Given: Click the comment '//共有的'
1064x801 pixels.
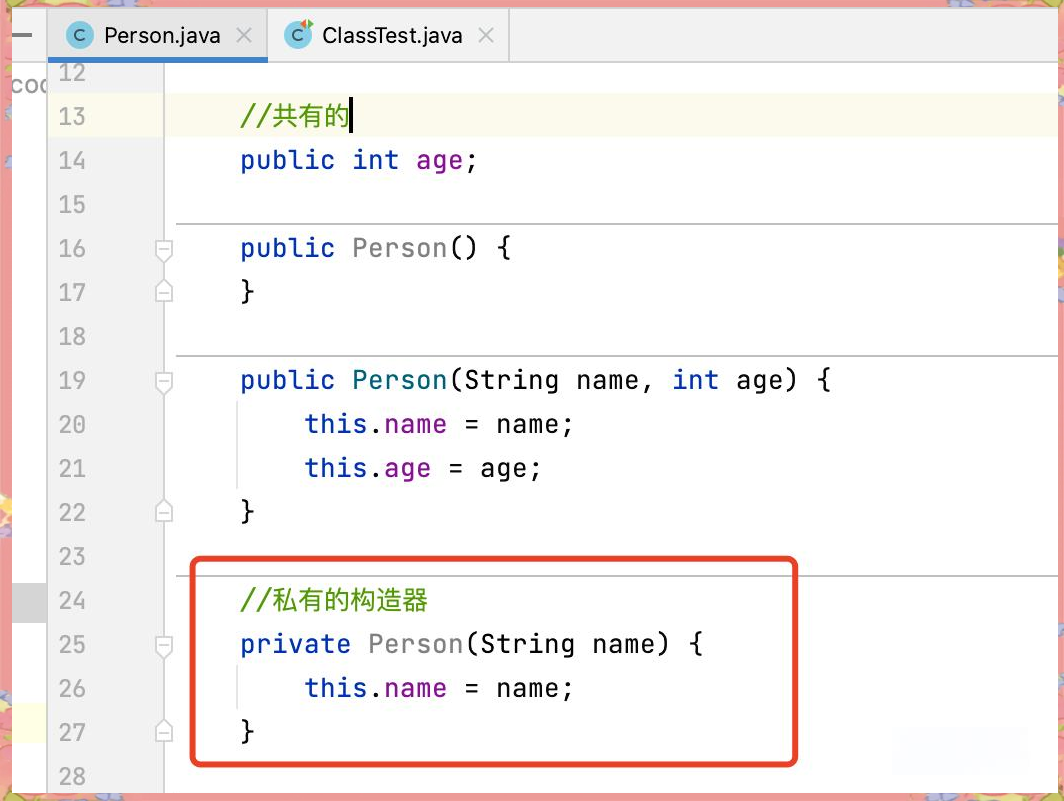Looking at the screenshot, I should (x=294, y=115).
